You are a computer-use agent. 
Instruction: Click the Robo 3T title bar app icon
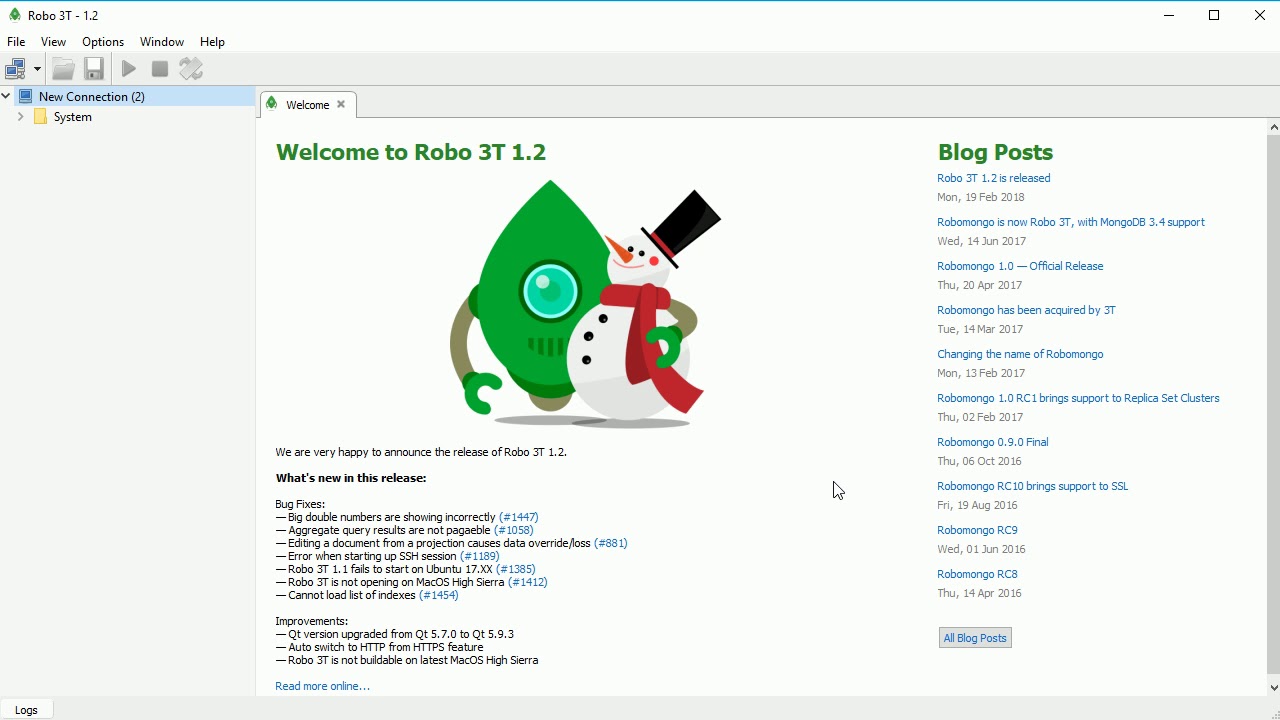tap(14, 15)
